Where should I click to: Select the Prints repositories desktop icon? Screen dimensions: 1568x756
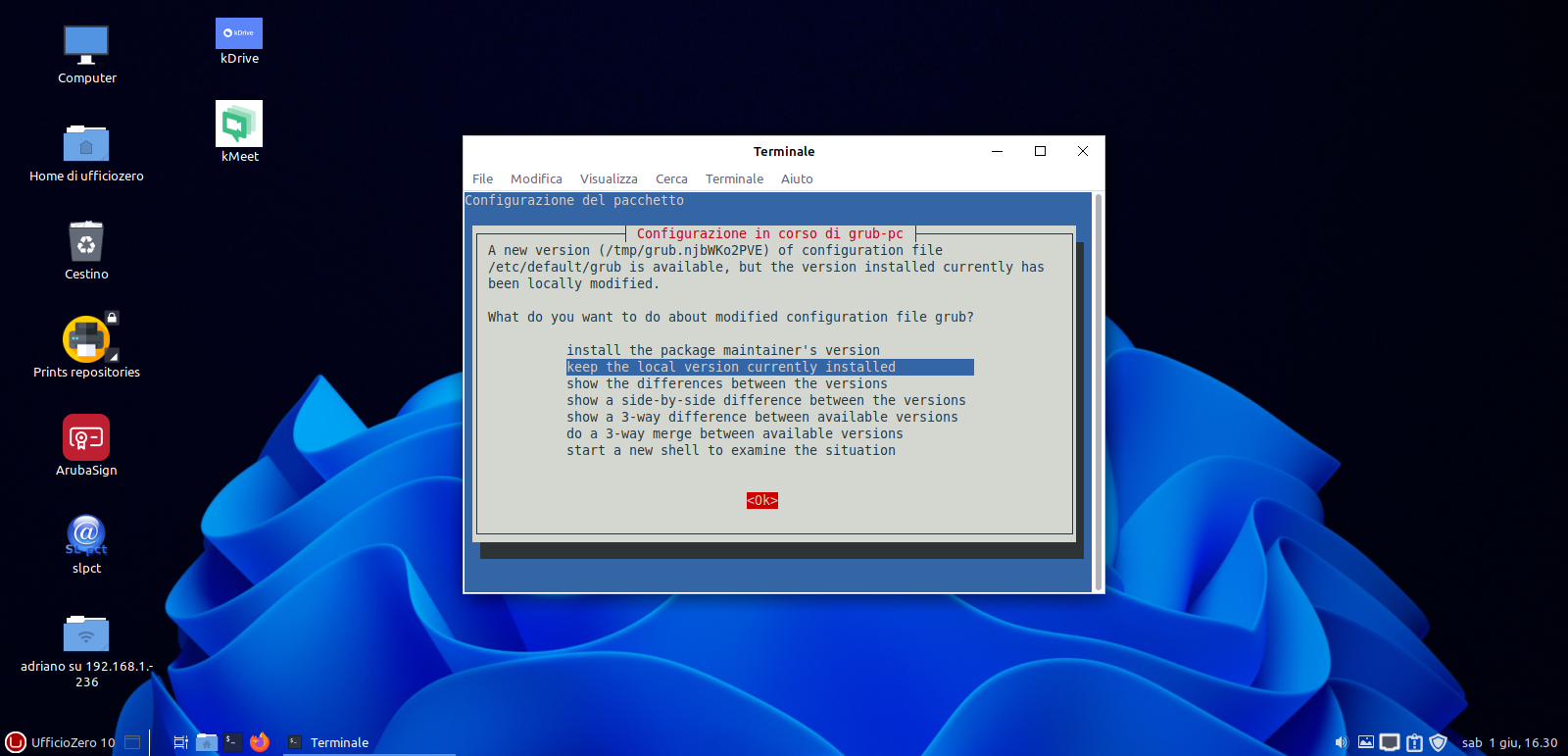(x=86, y=340)
